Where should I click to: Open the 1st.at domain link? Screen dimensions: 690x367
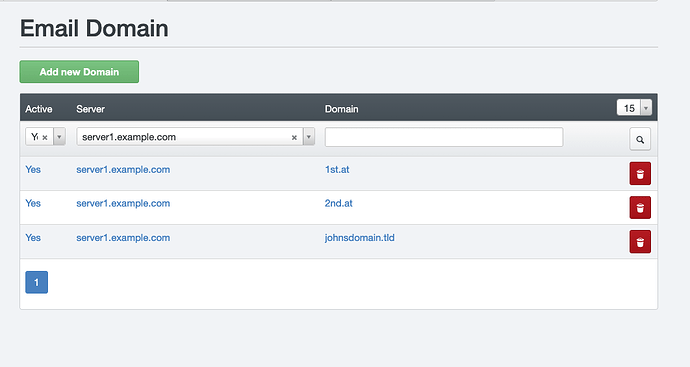pos(337,169)
